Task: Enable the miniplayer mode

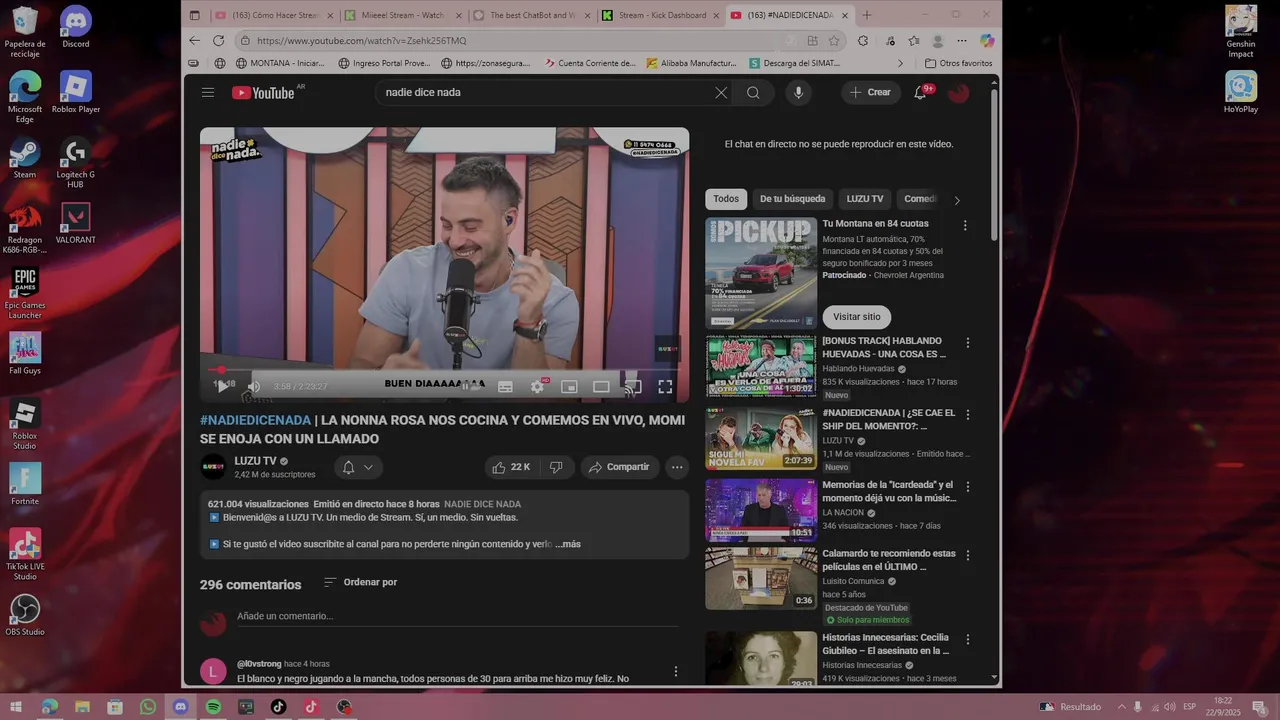Action: pos(569,386)
